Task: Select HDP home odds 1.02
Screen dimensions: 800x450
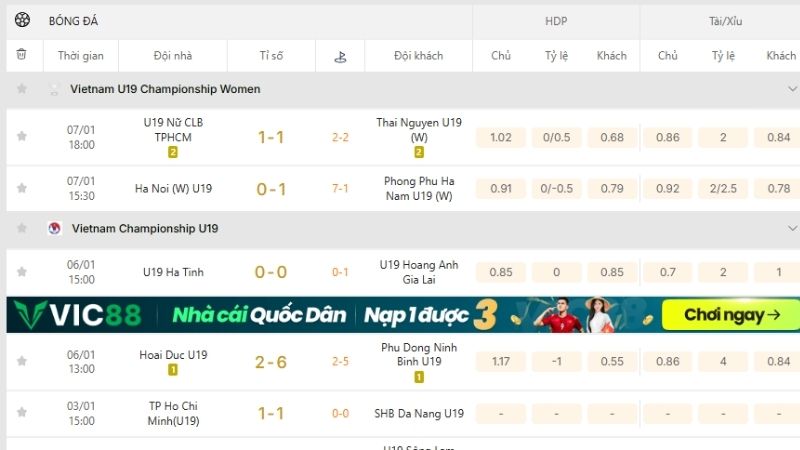Action: (501, 137)
